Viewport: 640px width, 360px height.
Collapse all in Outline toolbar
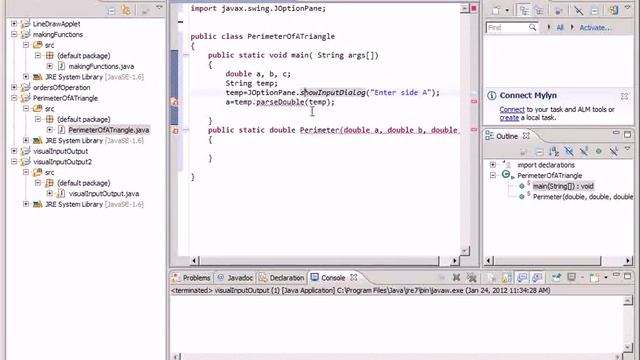coord(539,152)
